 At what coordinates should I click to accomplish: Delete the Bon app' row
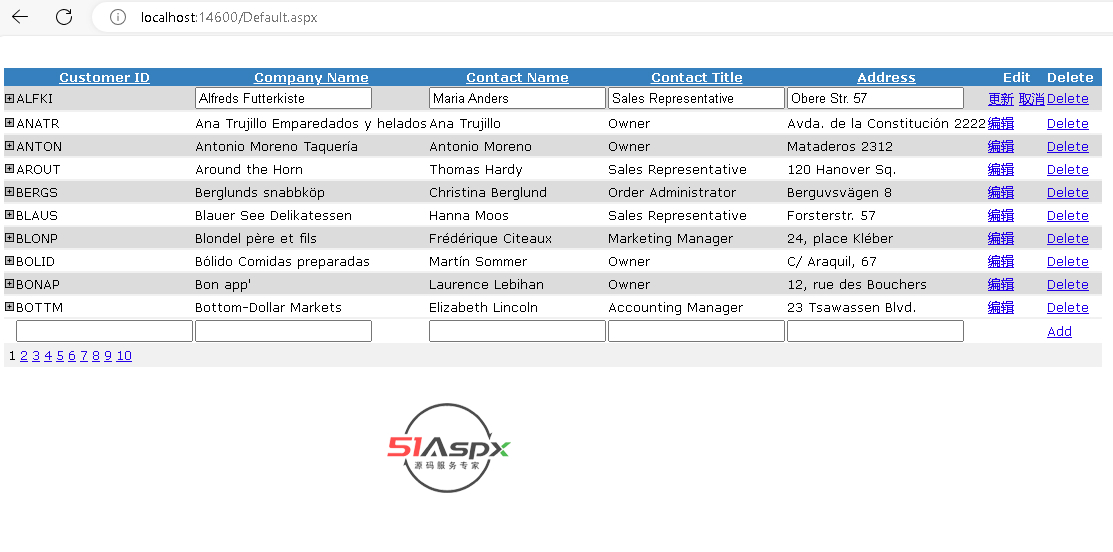(x=1068, y=285)
